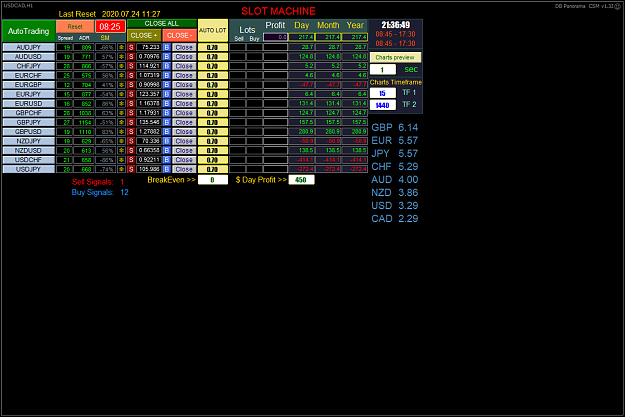Click the B buy icon in EURUSD row

167,103
